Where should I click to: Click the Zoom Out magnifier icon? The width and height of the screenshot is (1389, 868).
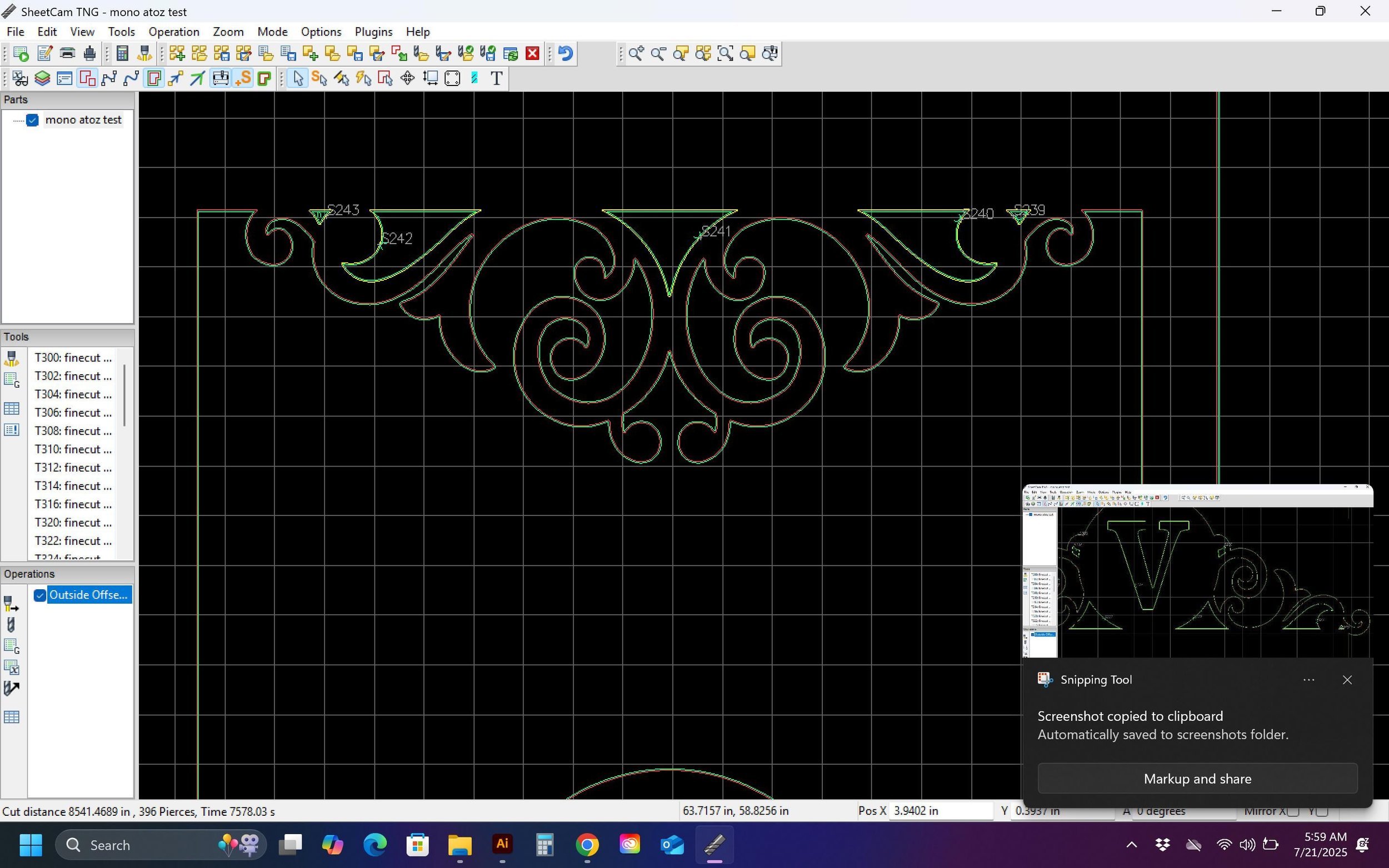pyautogui.click(x=658, y=53)
